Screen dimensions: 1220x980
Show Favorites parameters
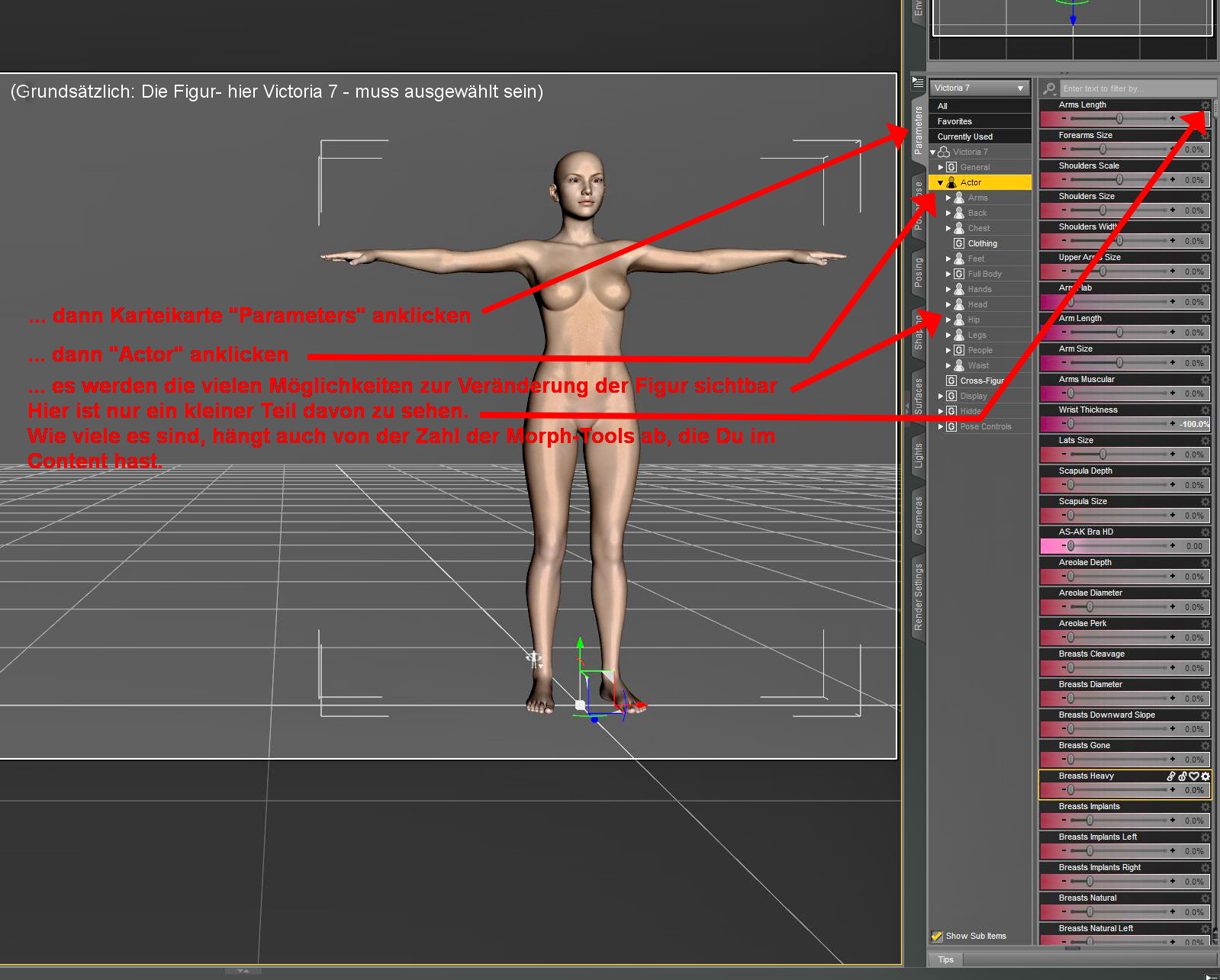coord(980,121)
